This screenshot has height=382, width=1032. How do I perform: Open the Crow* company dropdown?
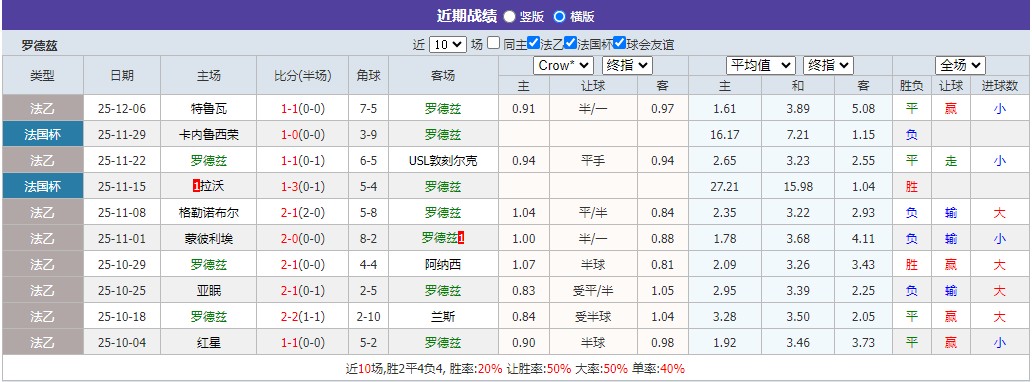[563, 65]
